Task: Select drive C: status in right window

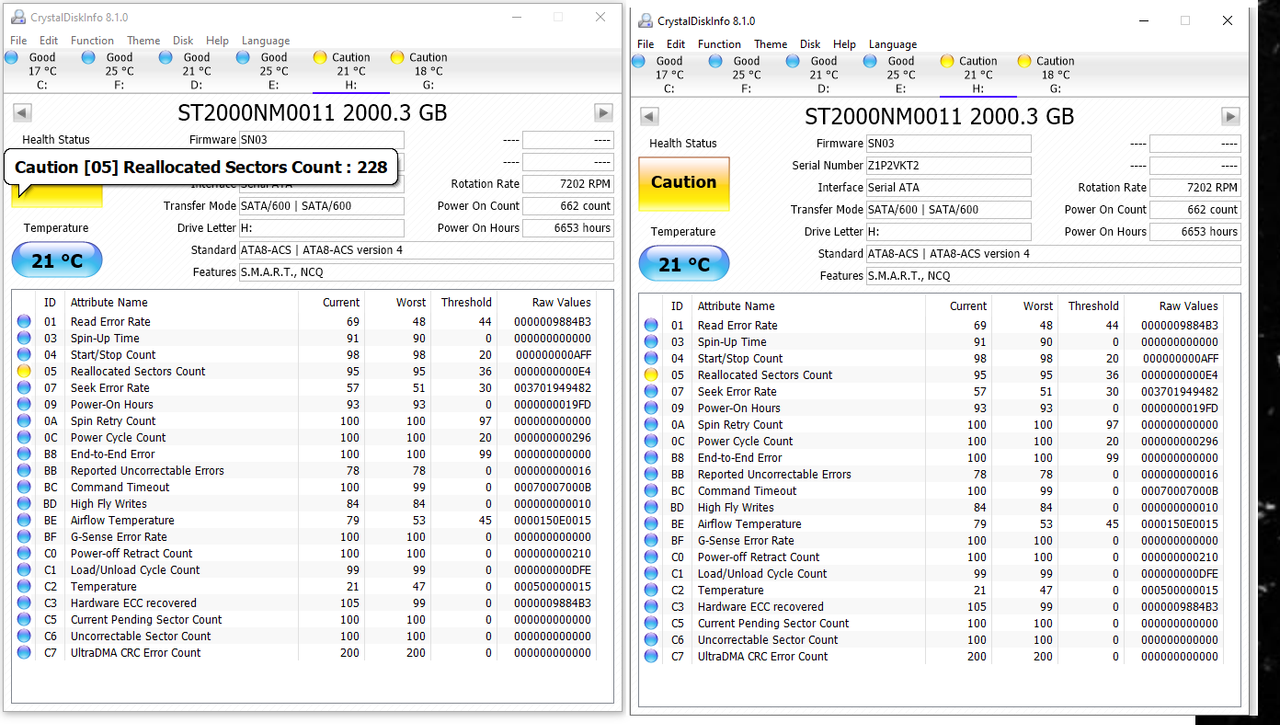Action: click(x=660, y=75)
